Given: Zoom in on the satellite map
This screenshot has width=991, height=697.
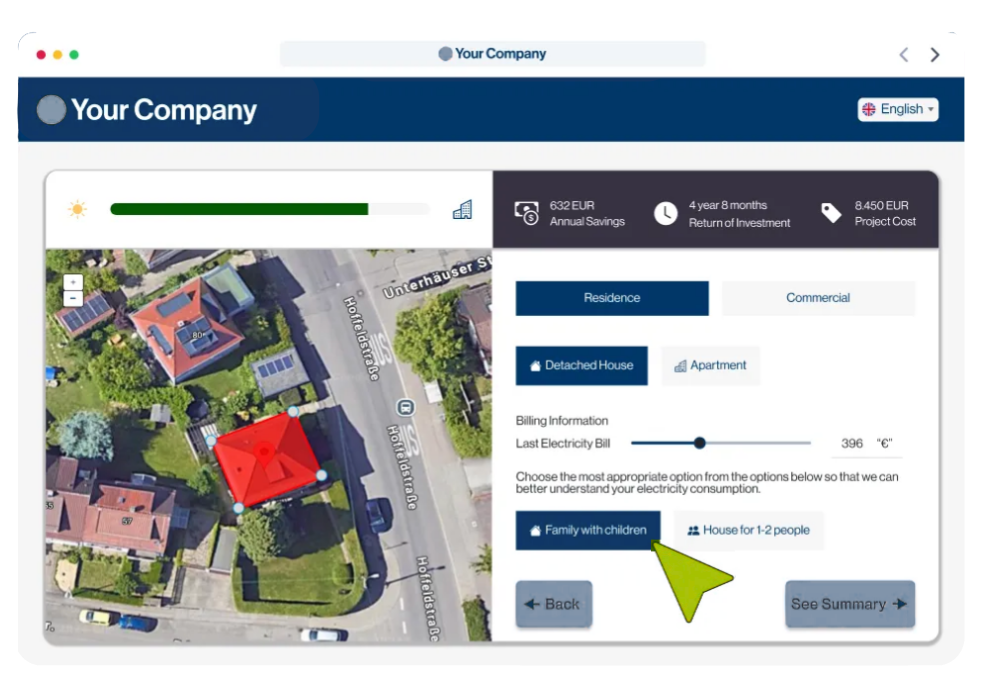Looking at the screenshot, I should coord(73,283).
